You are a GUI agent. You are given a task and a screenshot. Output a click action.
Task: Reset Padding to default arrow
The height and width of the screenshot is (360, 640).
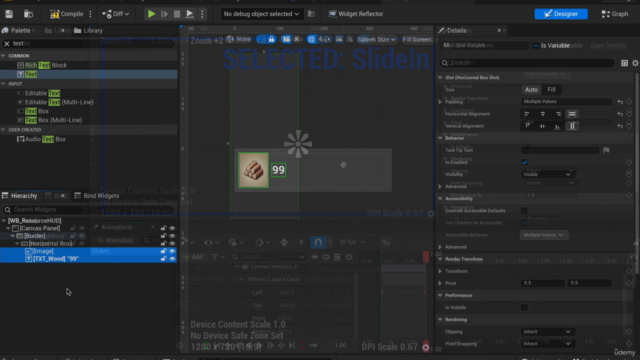click(x=620, y=102)
